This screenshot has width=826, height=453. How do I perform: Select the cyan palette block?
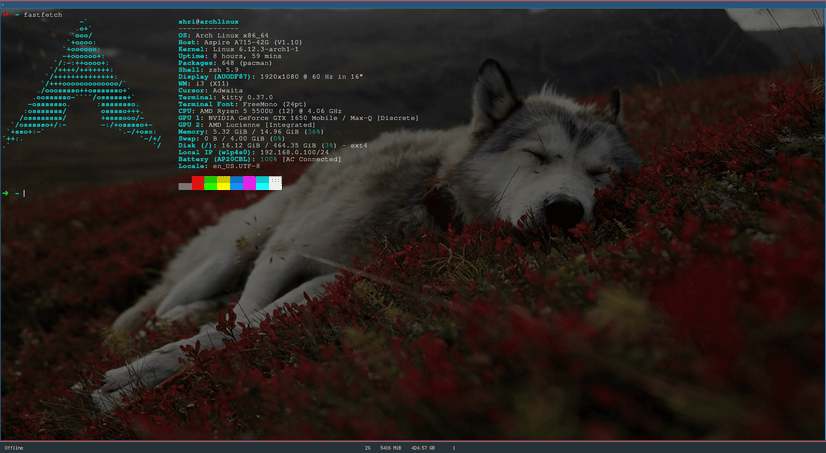coord(262,183)
